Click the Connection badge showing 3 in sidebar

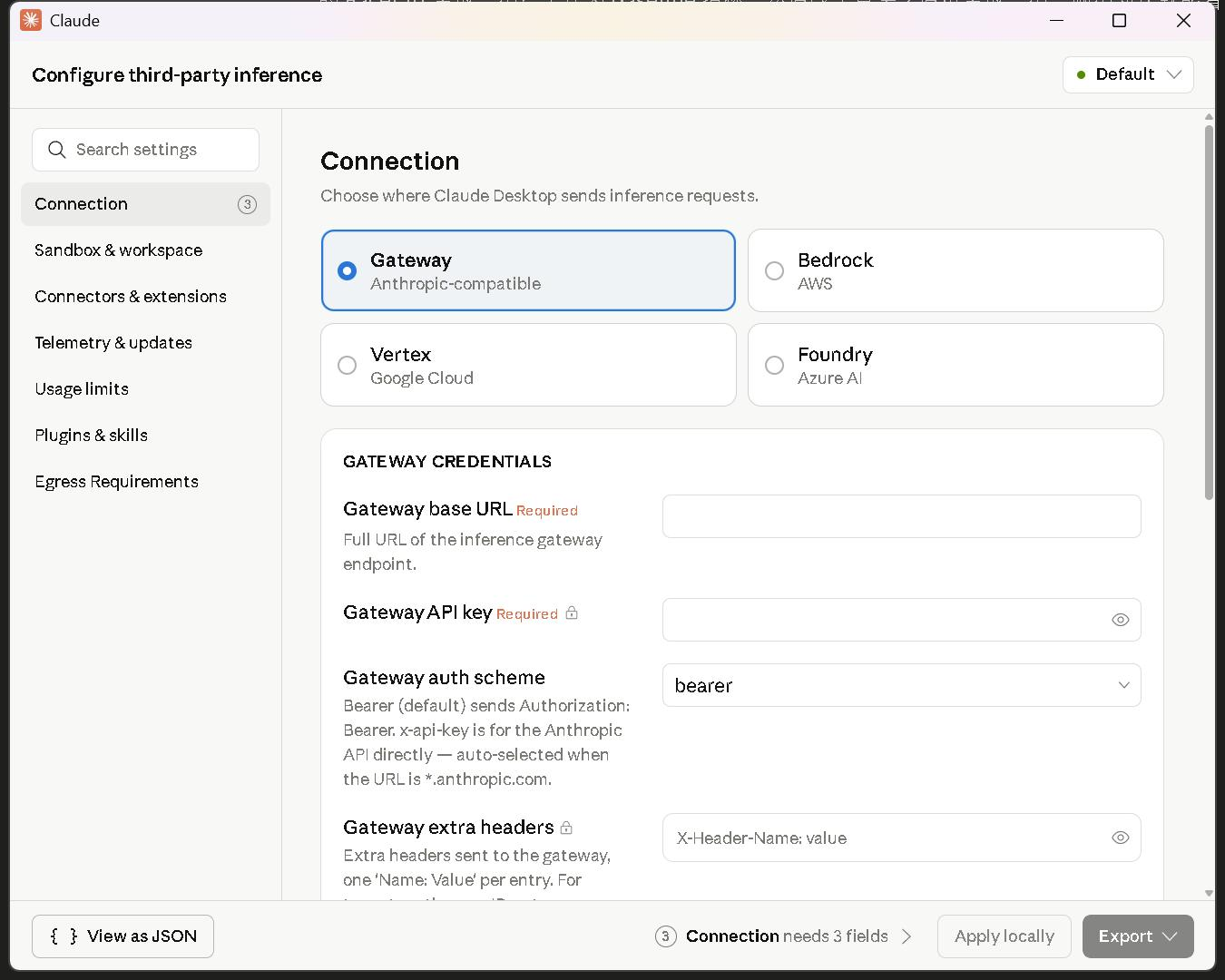[247, 204]
